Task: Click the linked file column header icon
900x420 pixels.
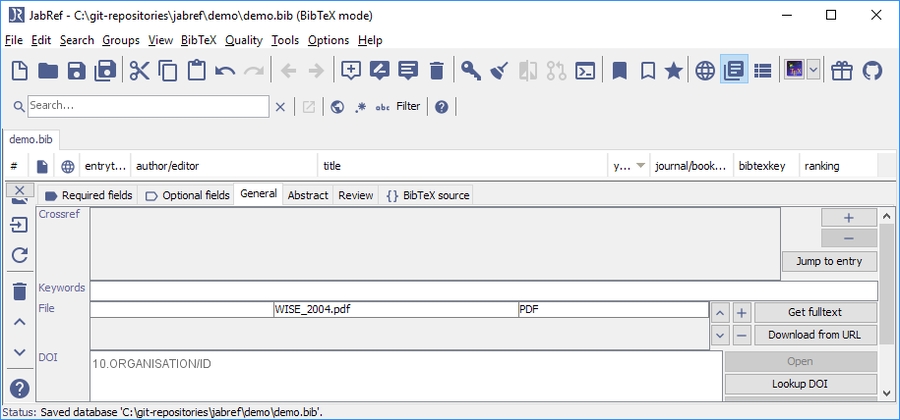Action: click(42, 166)
